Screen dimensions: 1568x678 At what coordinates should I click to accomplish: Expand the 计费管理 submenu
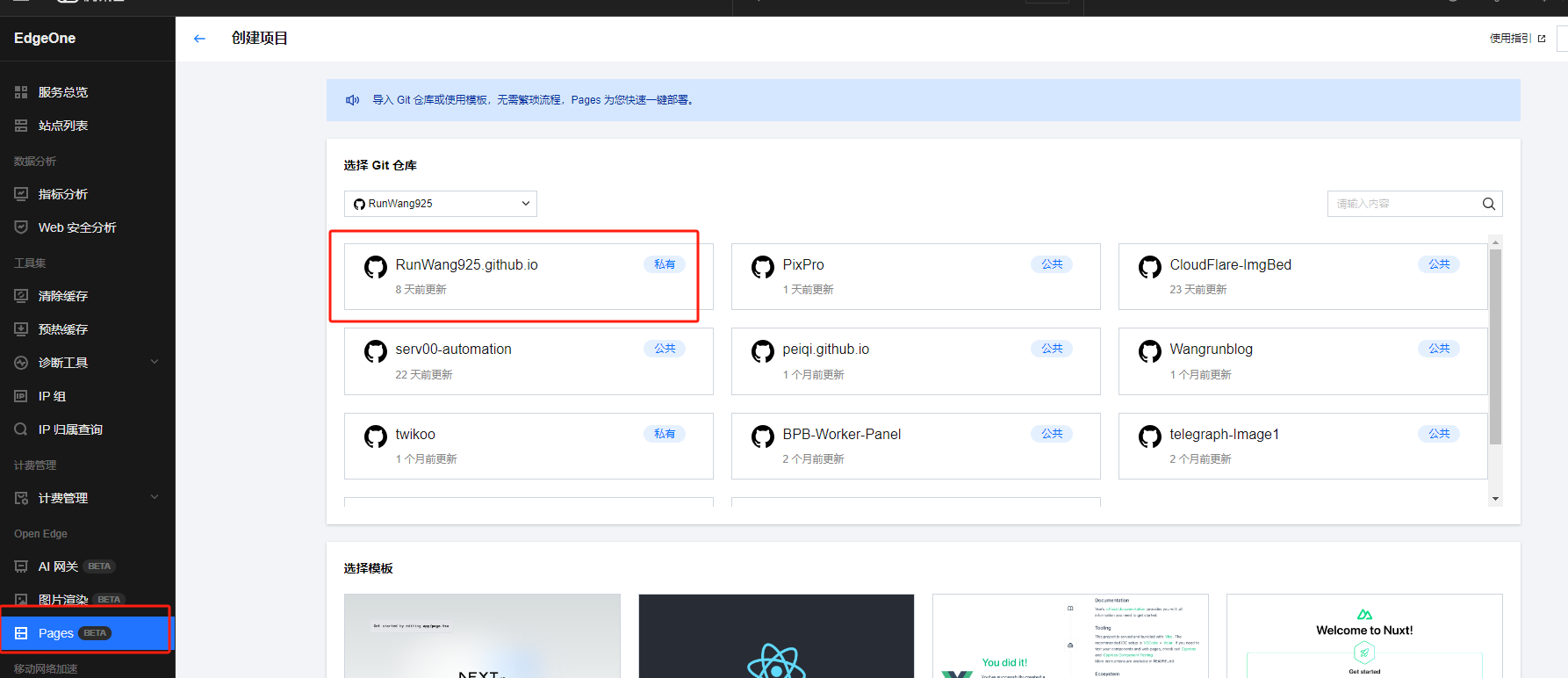pos(155,497)
